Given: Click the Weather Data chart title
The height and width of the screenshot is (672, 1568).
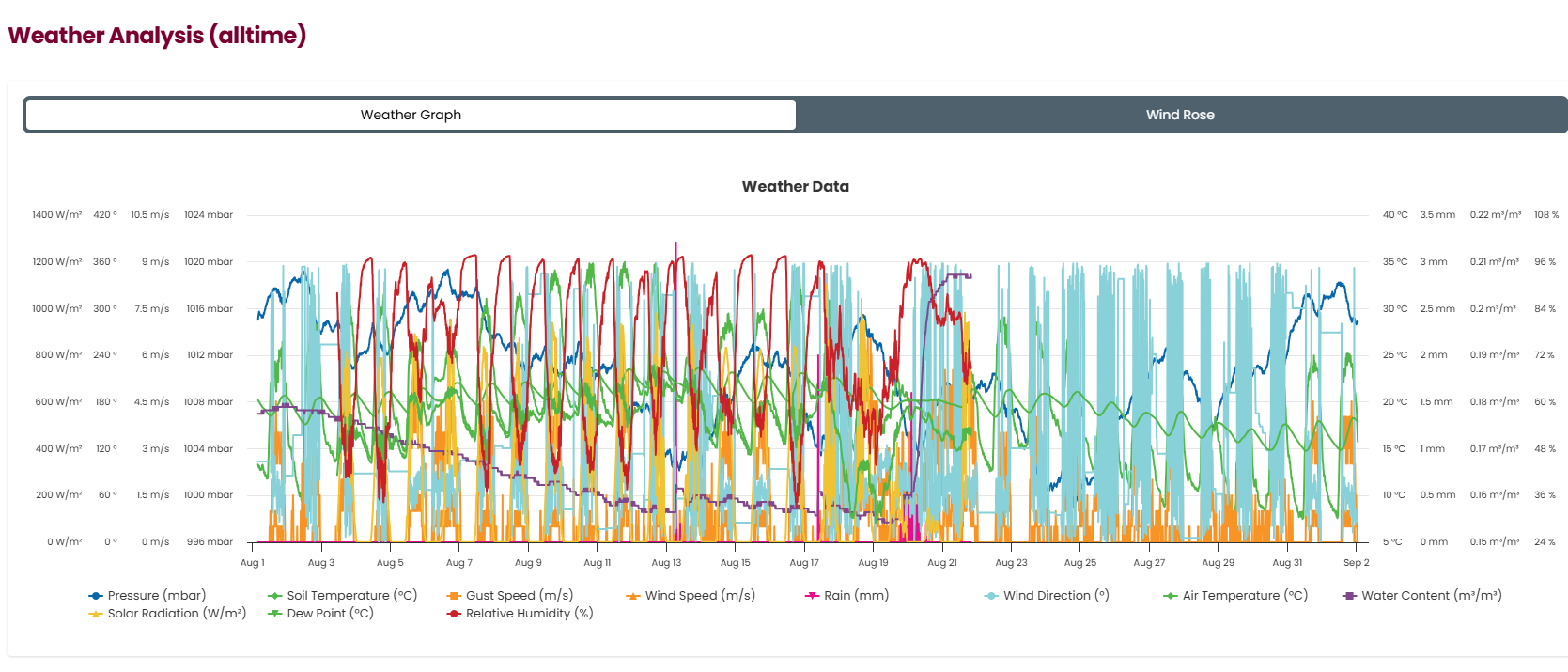Looking at the screenshot, I should click(795, 187).
